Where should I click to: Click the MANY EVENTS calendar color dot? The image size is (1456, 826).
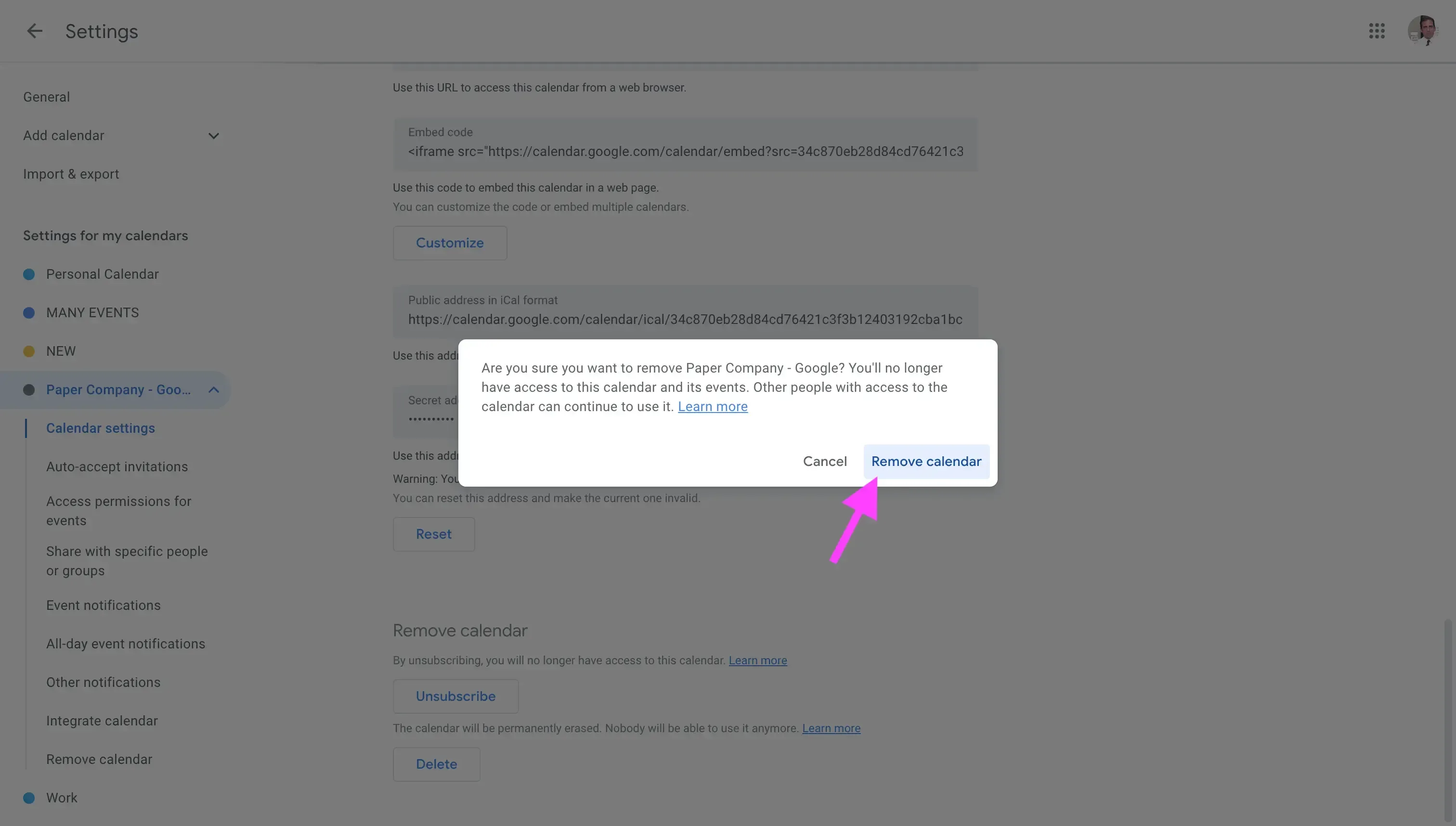click(29, 312)
